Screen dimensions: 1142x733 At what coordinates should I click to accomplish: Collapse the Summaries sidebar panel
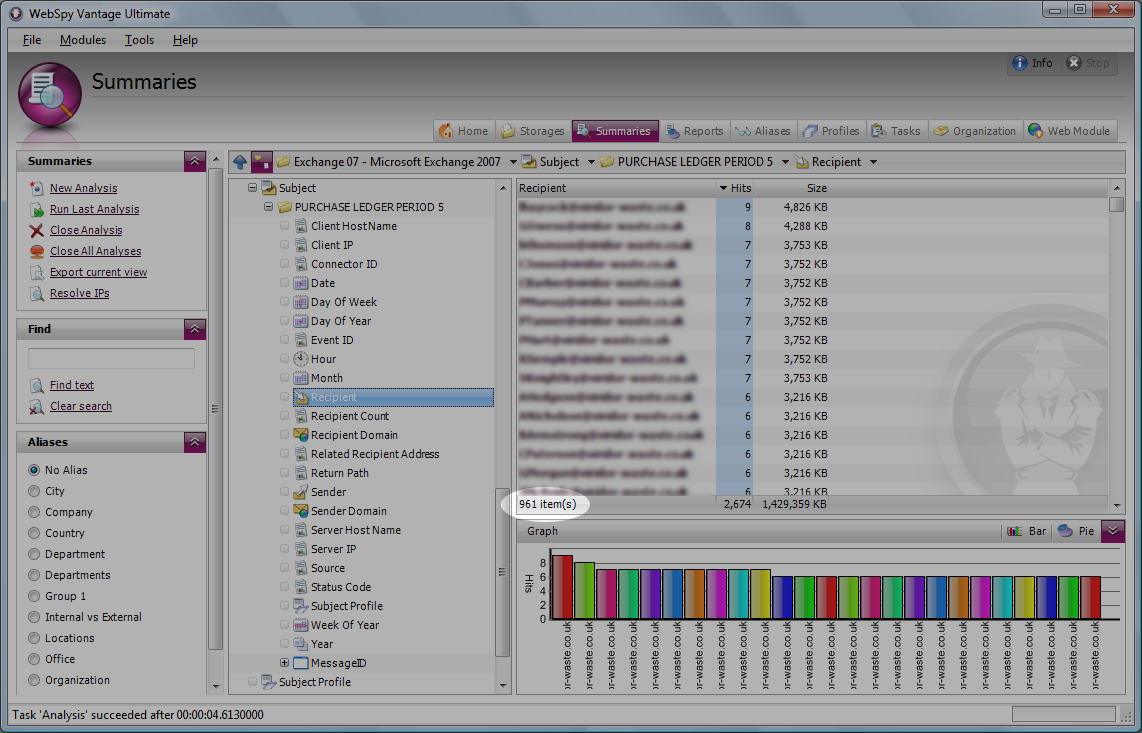click(194, 161)
